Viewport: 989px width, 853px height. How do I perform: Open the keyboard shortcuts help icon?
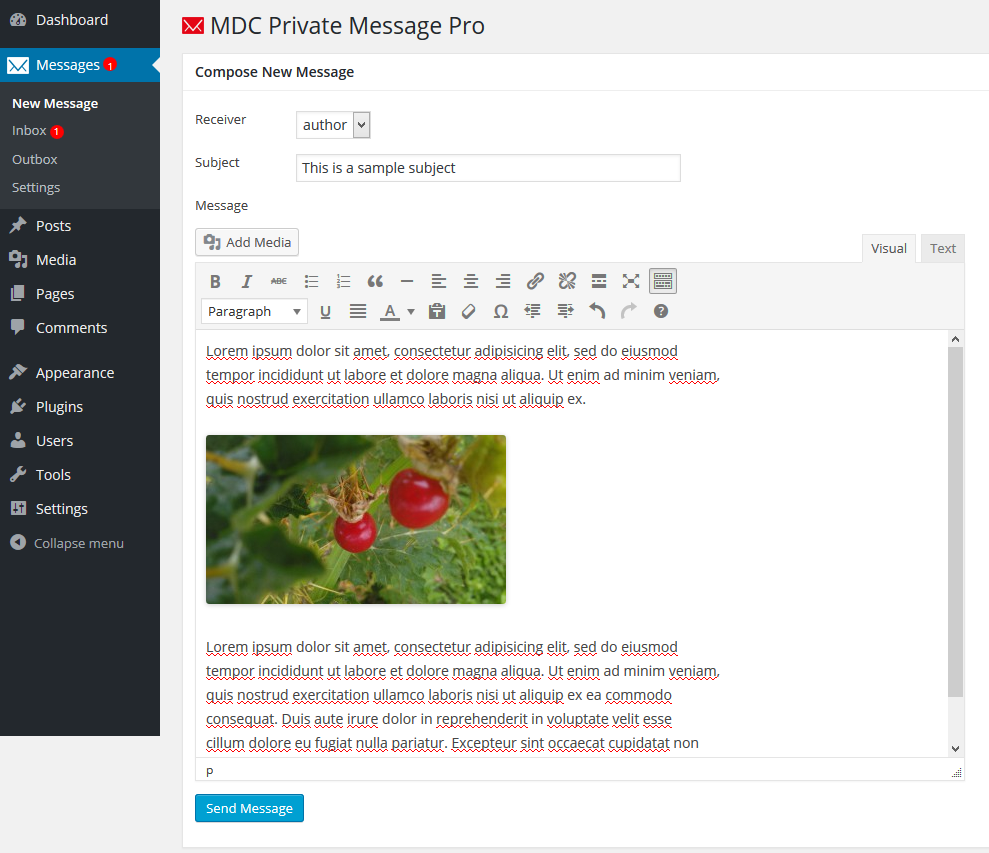[660, 312]
